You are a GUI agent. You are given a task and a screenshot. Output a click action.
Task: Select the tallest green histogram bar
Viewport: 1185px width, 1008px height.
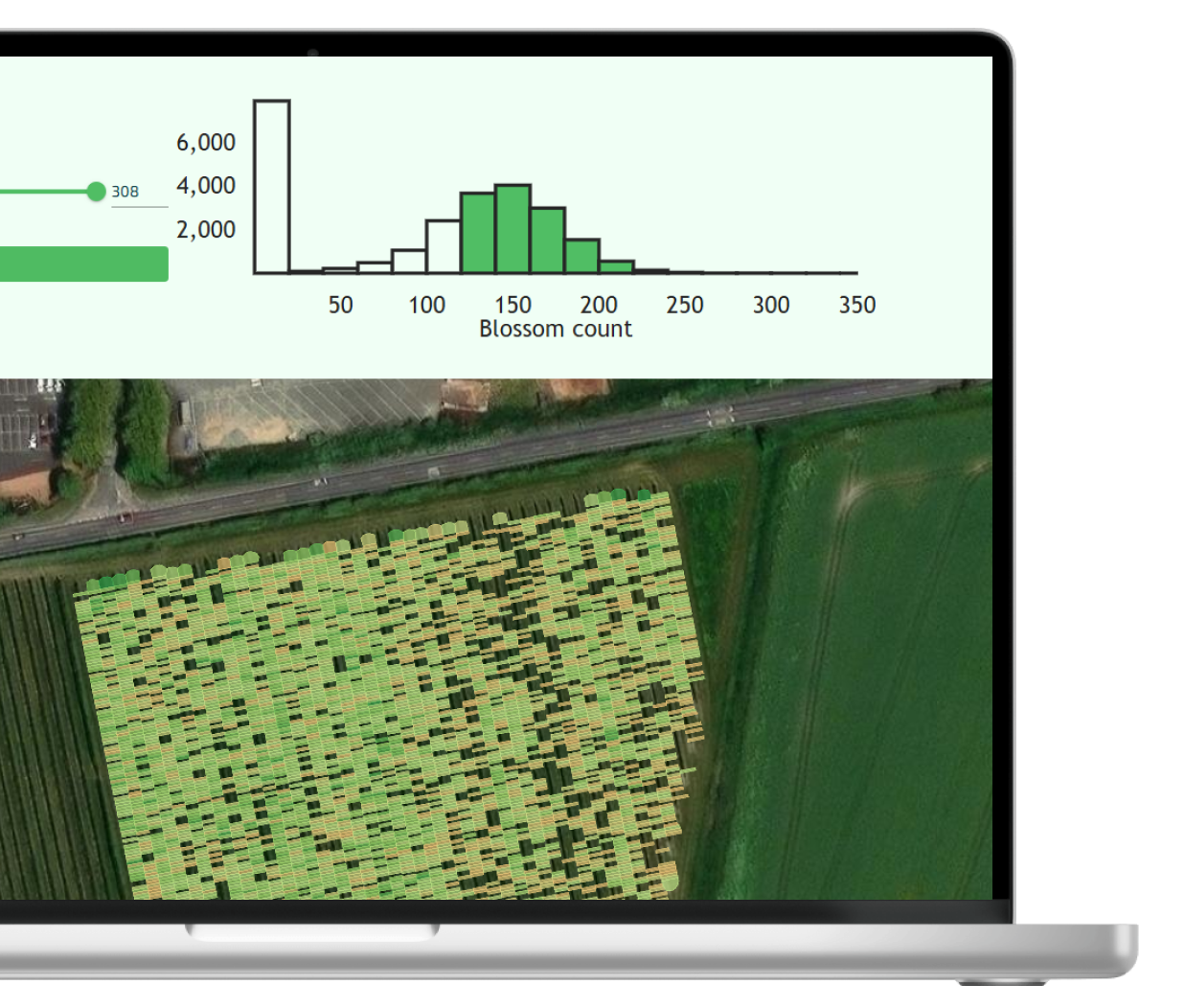(513, 229)
